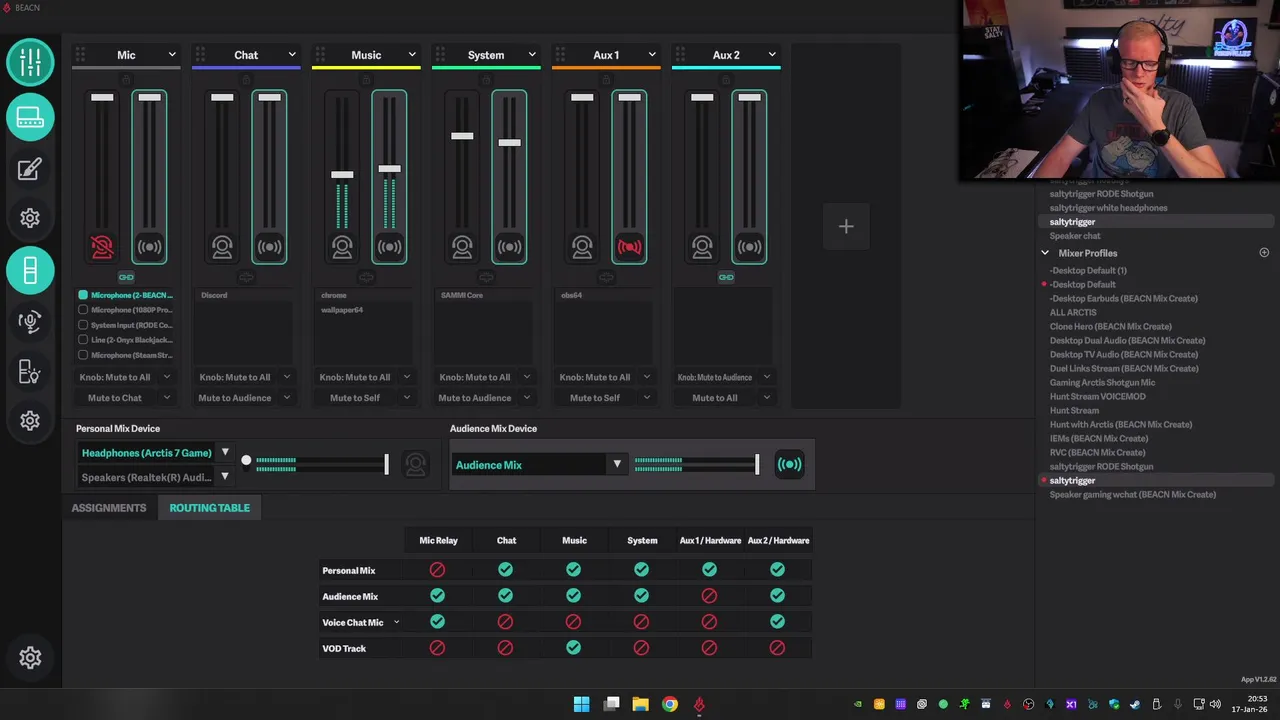Click Audience Mix Device volume slider handle
Viewport: 1280px width, 720px height.
point(757,464)
